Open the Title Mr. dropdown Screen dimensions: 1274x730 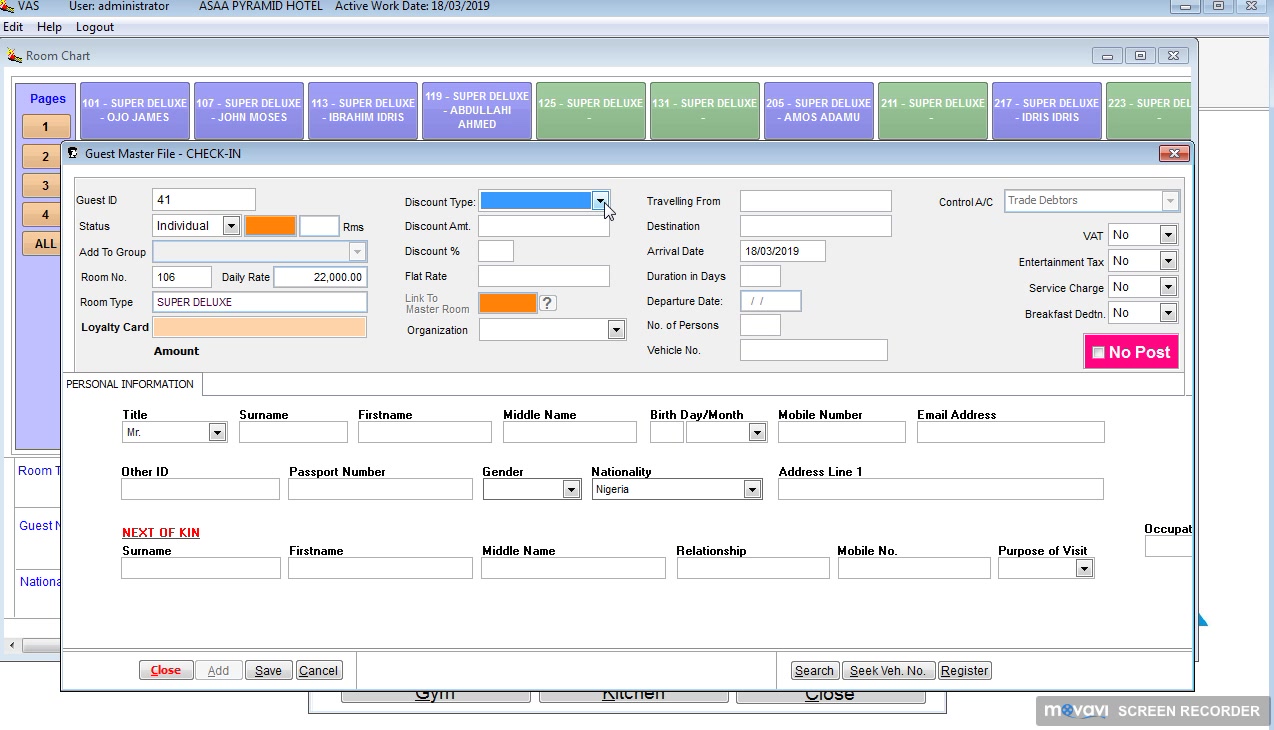(x=217, y=433)
